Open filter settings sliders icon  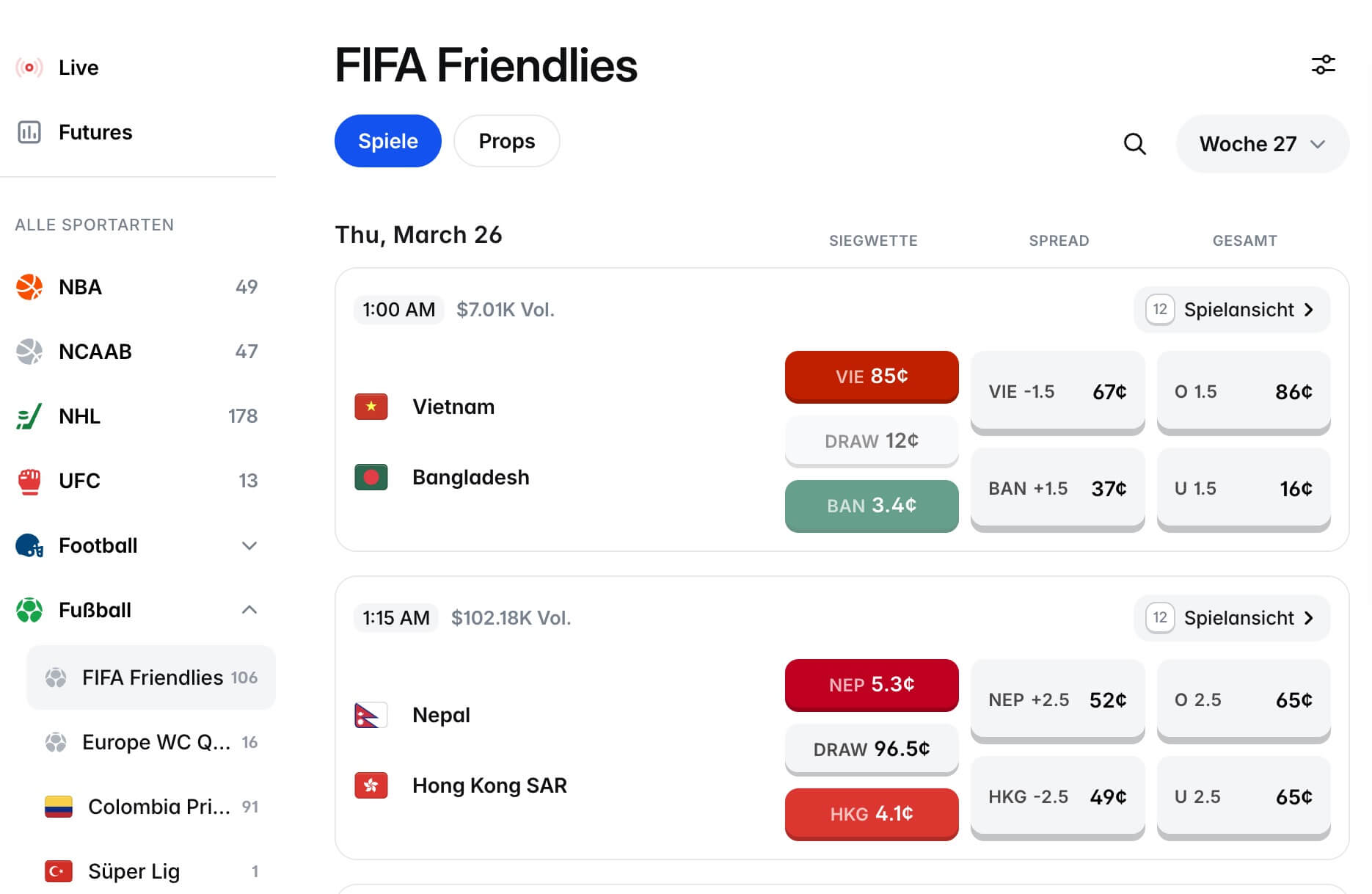(x=1323, y=65)
